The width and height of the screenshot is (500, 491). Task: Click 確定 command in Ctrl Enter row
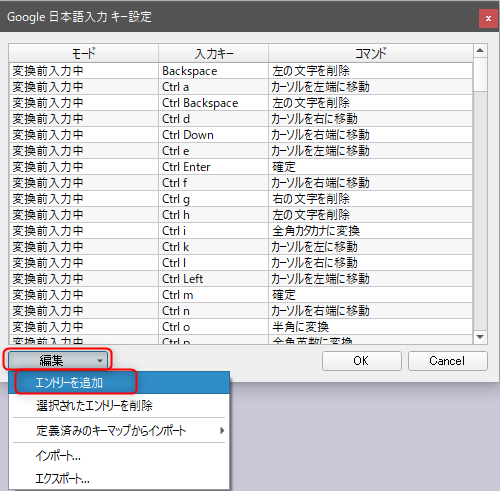point(371,167)
